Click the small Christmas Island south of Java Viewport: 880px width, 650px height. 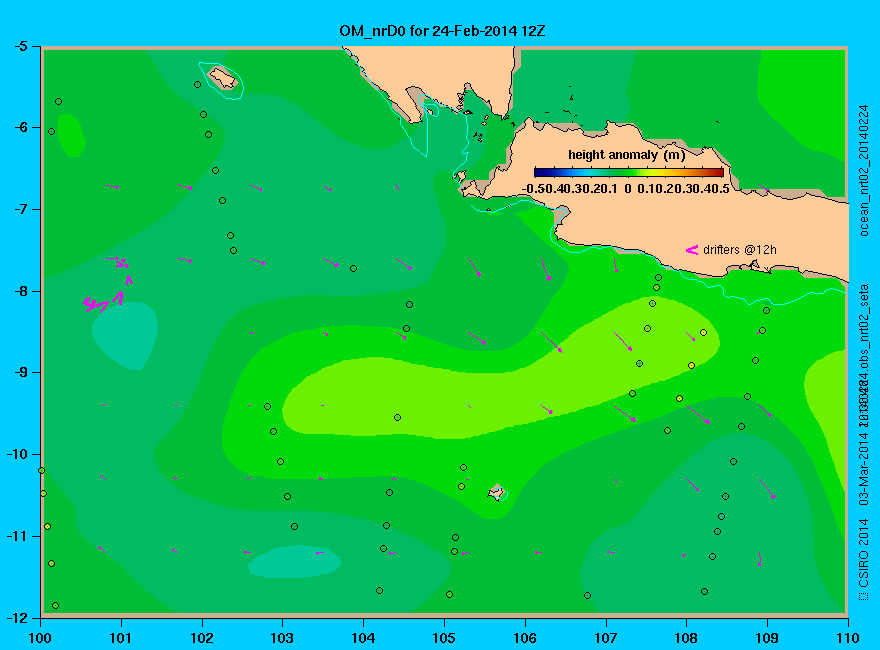point(497,492)
